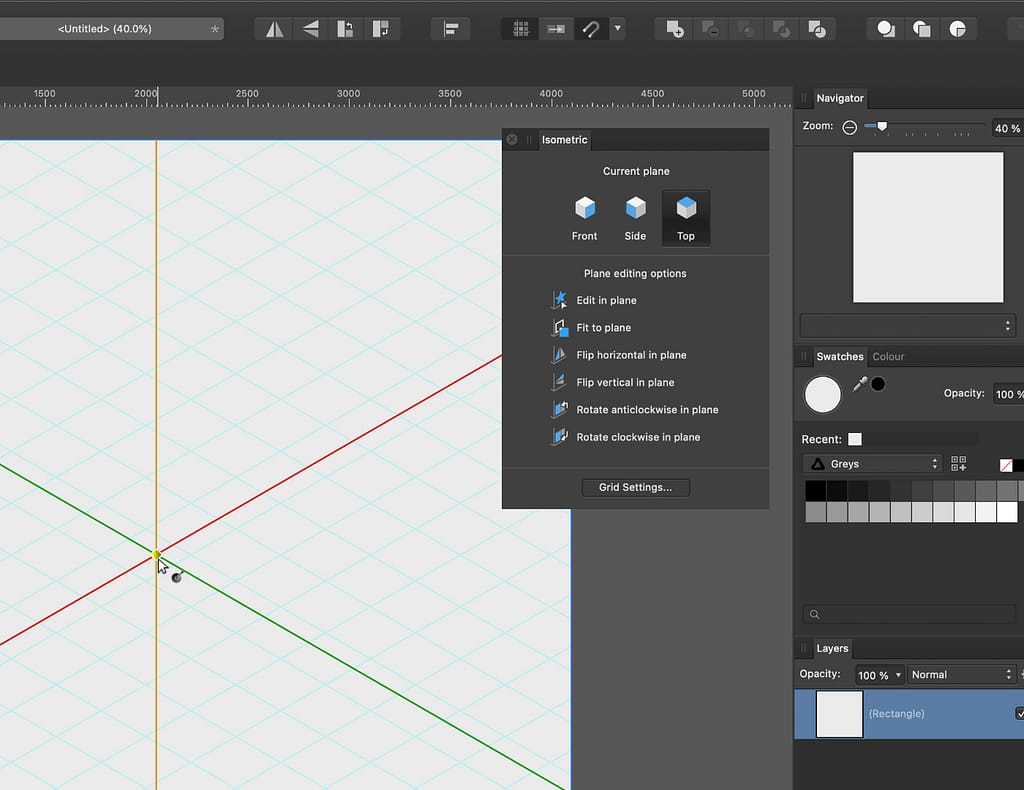The height and width of the screenshot is (790, 1024).
Task: Toggle the snapping magnet icon
Action: coord(590,29)
